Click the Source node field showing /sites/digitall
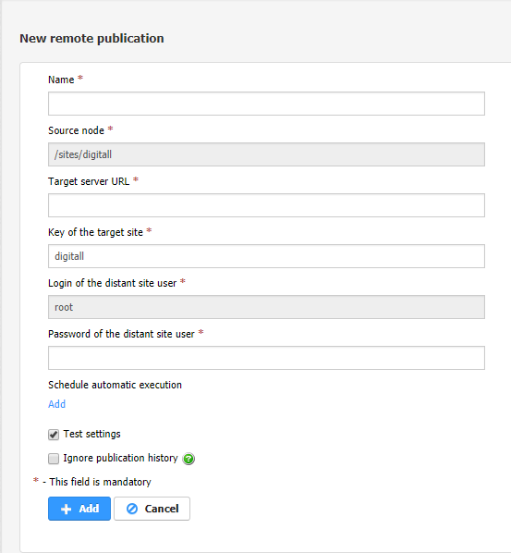The width and height of the screenshot is (511, 553). [x=266, y=154]
